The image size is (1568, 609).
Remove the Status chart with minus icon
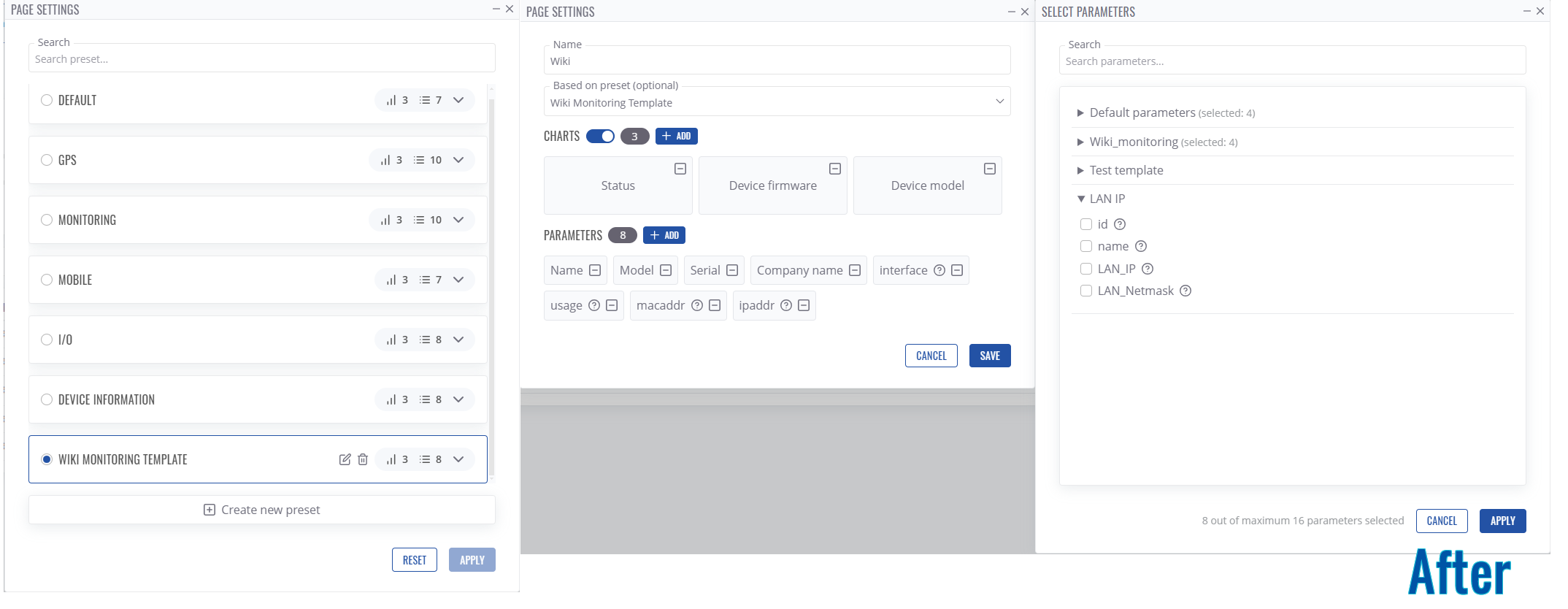click(x=680, y=169)
